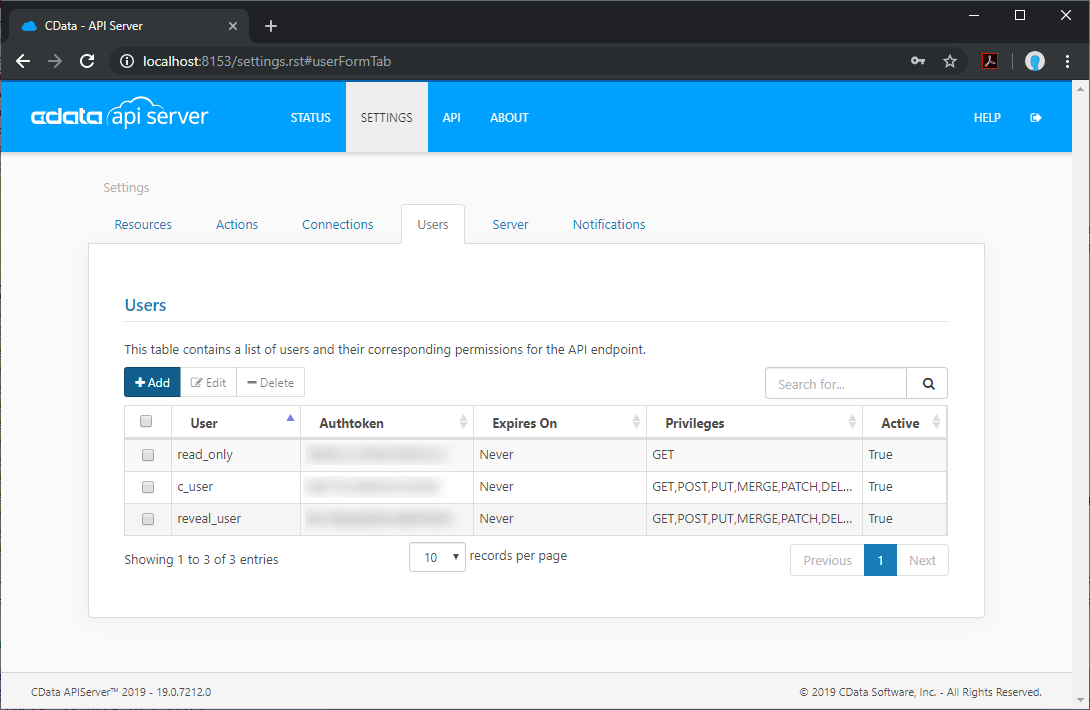Reload the page with the browser refresh icon

(x=87, y=61)
